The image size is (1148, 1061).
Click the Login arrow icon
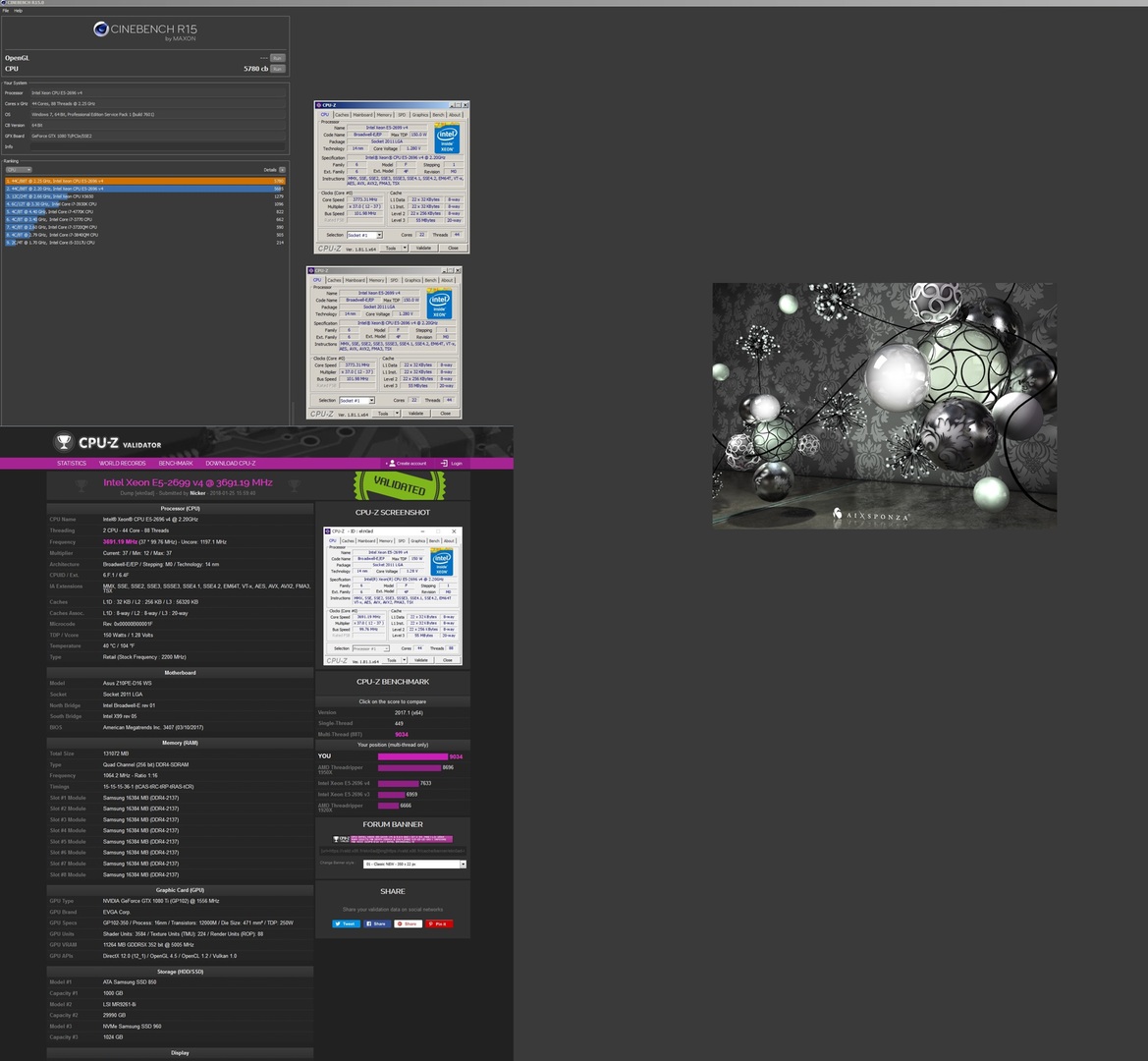[444, 464]
